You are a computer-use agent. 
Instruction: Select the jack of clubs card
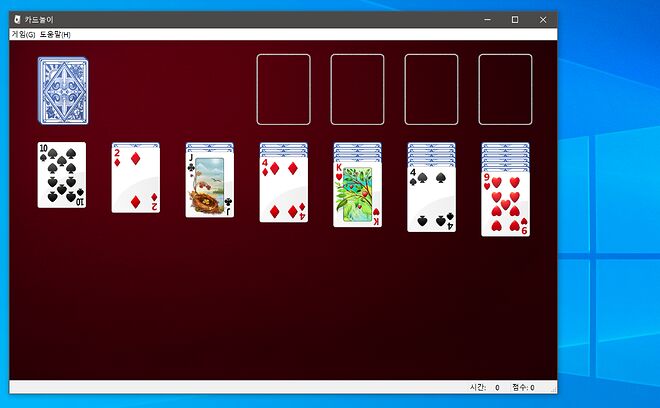point(210,184)
